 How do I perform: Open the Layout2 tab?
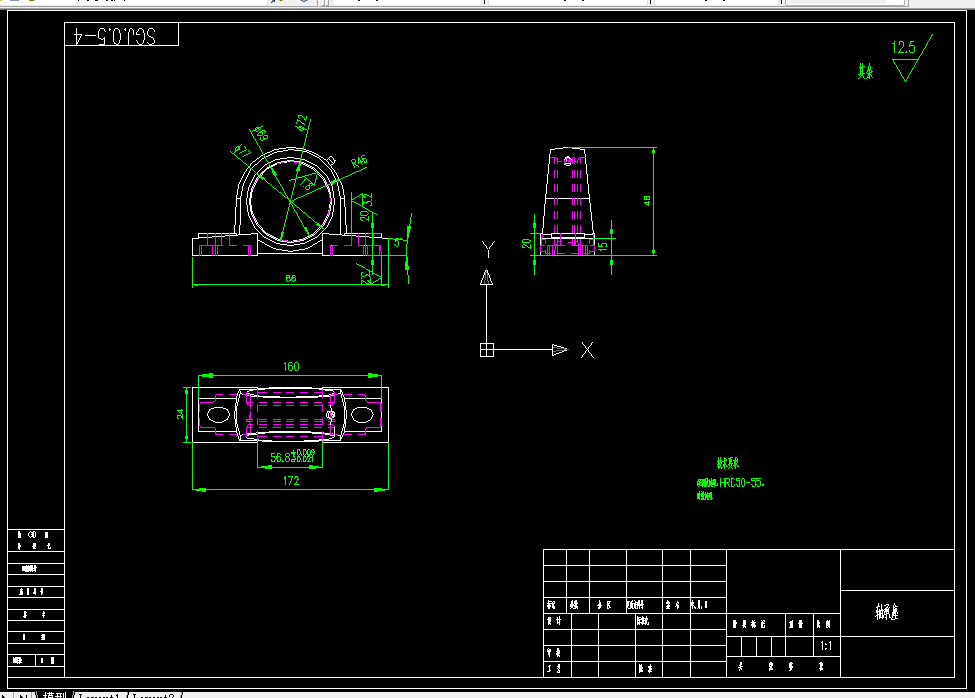click(153, 695)
